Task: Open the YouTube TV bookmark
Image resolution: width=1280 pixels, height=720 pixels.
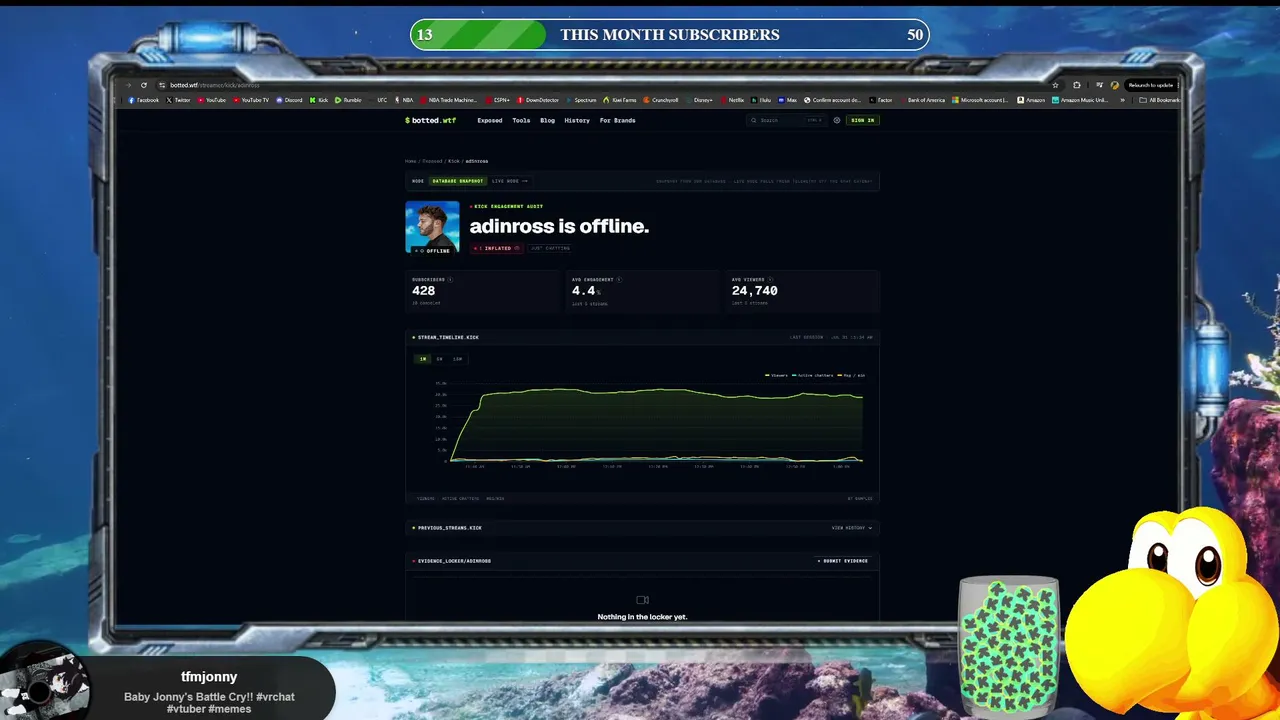Action: coord(251,100)
